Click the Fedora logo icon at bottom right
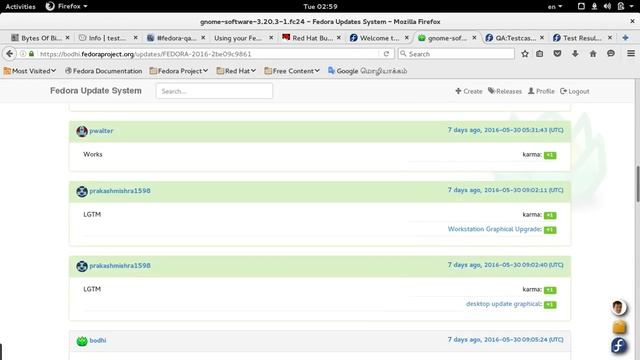 (619, 345)
